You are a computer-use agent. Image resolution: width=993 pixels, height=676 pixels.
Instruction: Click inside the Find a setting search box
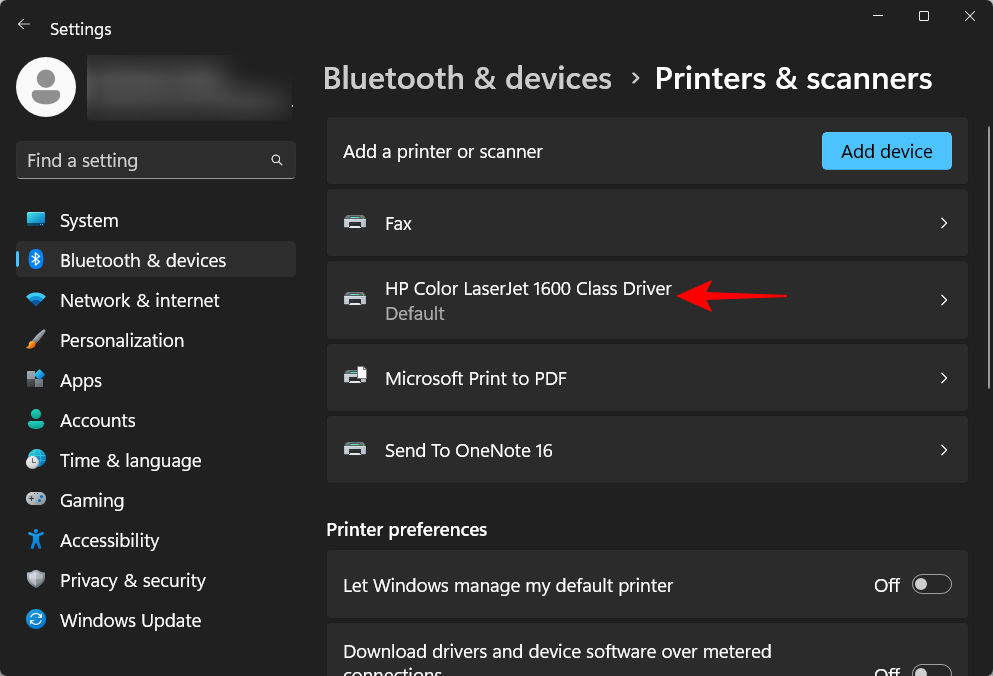(x=155, y=160)
